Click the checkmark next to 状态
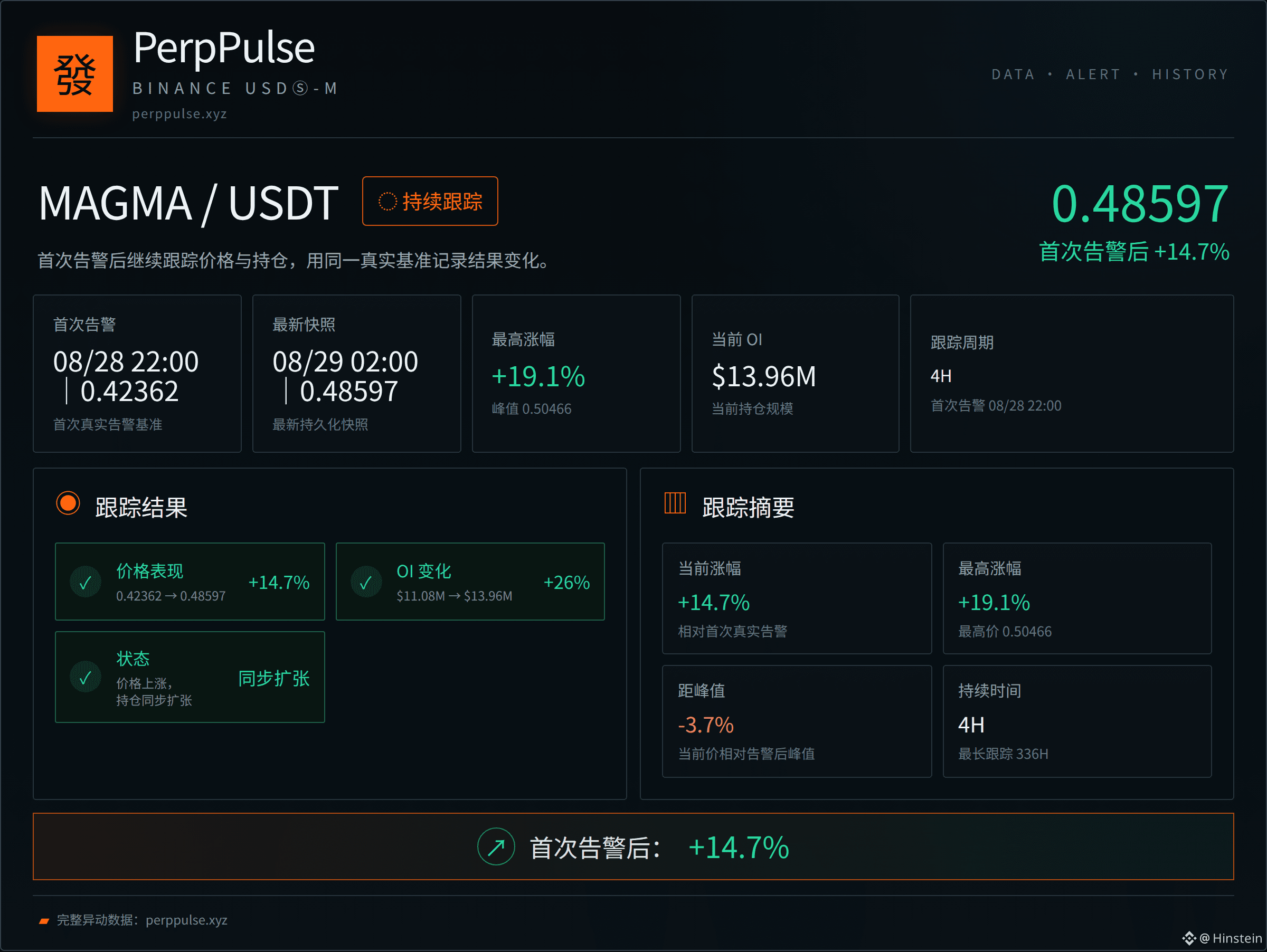The width and height of the screenshot is (1267, 952). click(x=86, y=677)
